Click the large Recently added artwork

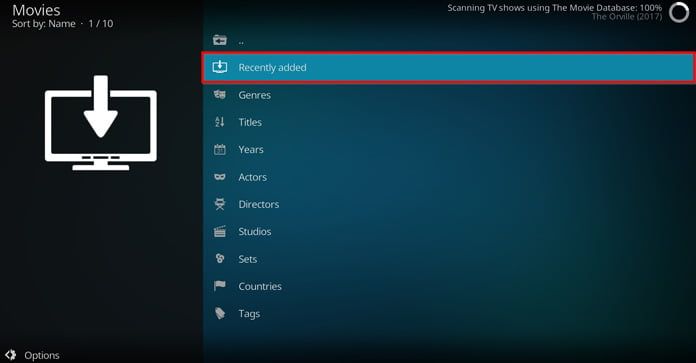coord(101,123)
